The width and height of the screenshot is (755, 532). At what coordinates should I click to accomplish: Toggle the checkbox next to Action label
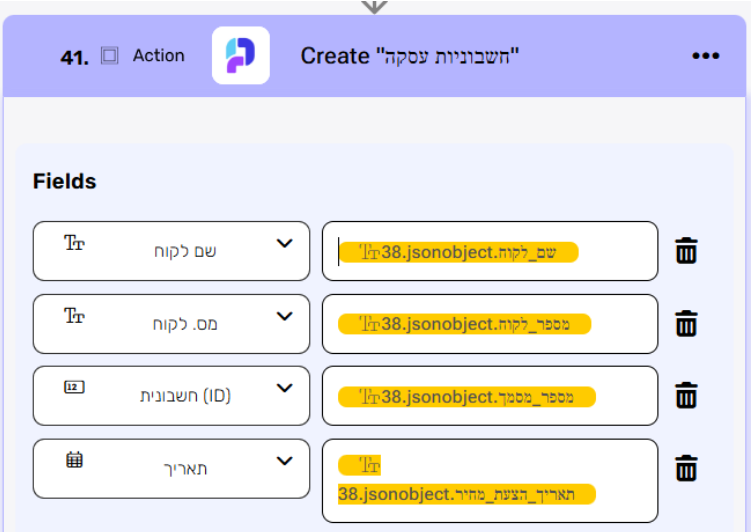110,56
